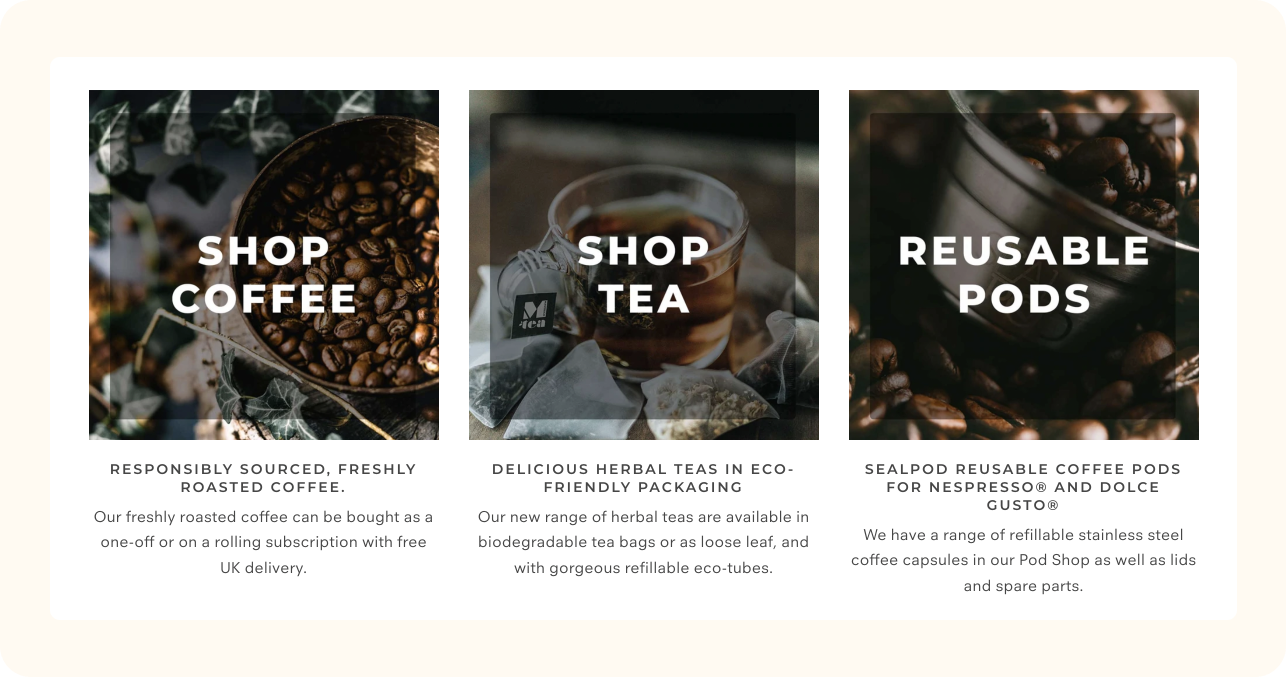Click the SHOP TEA overlay title
Viewport: 1286px width, 677px height.
pos(644,275)
